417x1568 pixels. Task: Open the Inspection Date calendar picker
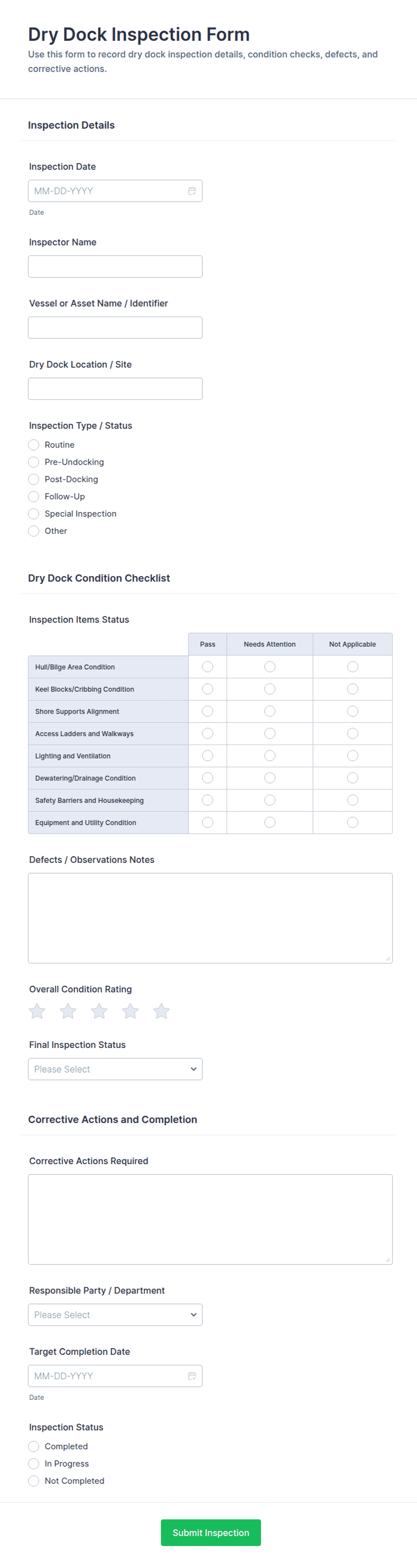tap(192, 191)
